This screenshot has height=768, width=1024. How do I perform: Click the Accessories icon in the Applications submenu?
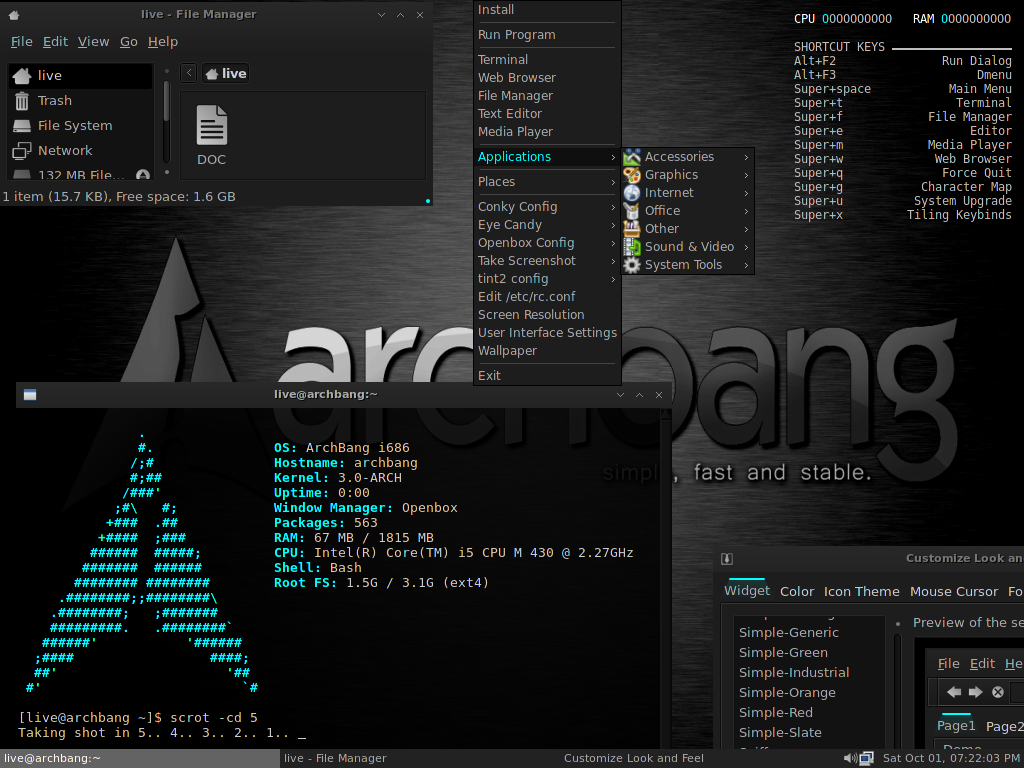632,156
